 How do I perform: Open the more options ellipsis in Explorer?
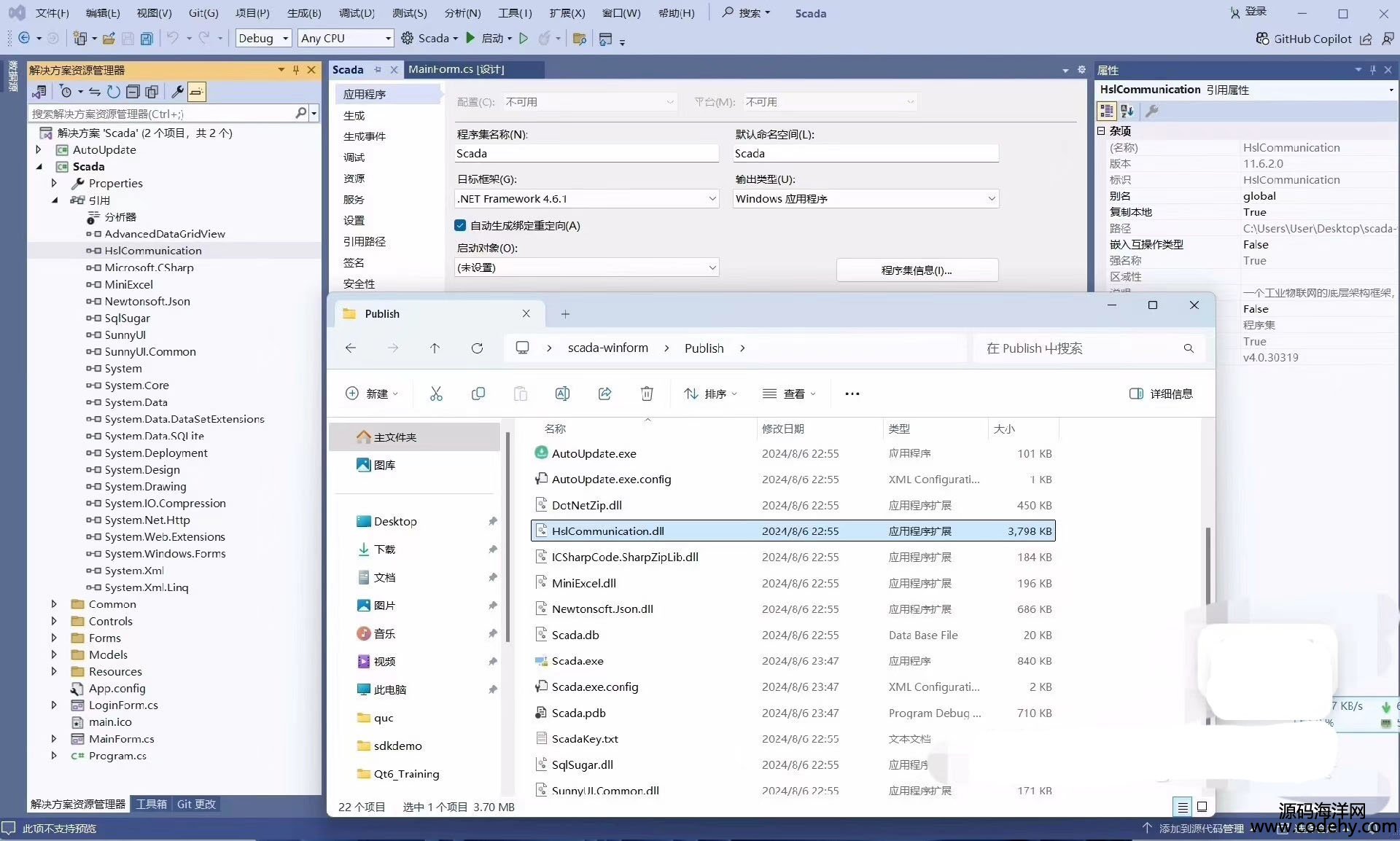[x=852, y=394]
